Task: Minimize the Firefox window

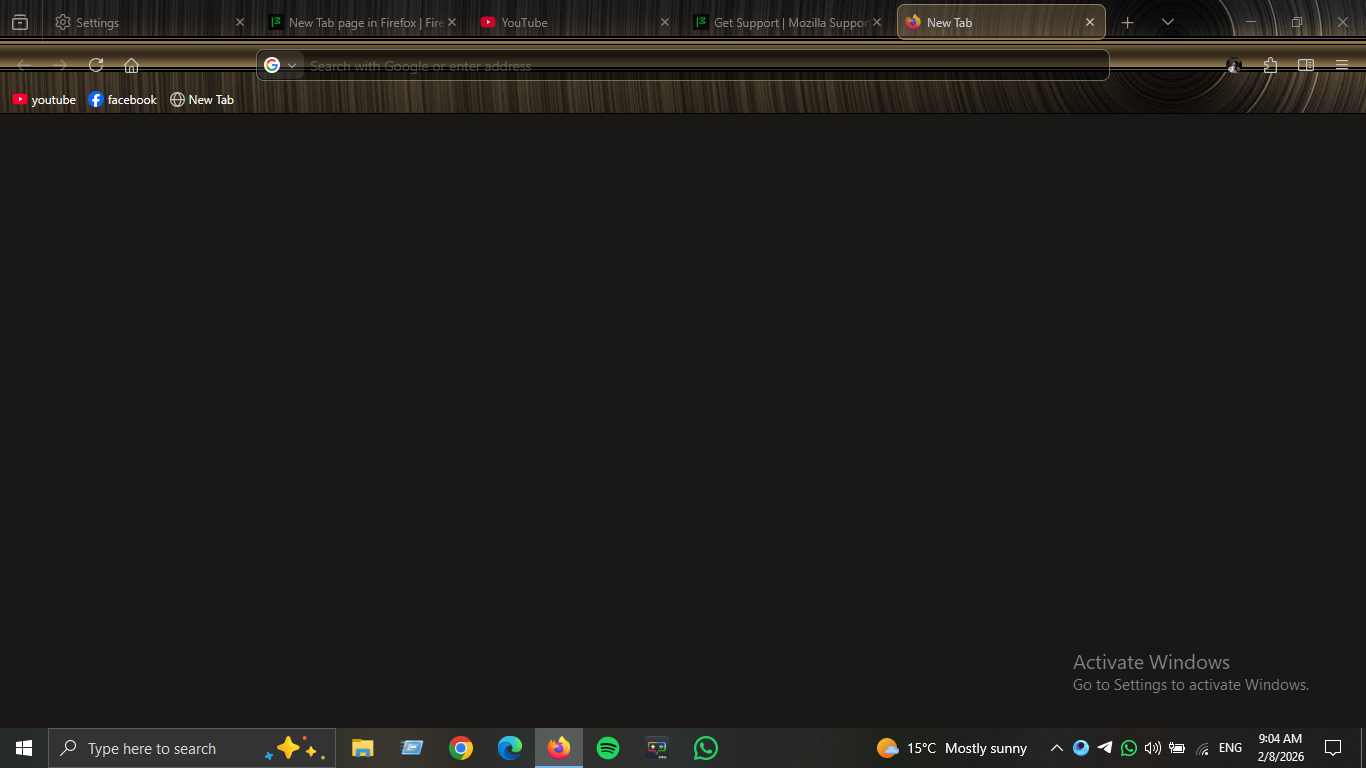Action: 1251,22
